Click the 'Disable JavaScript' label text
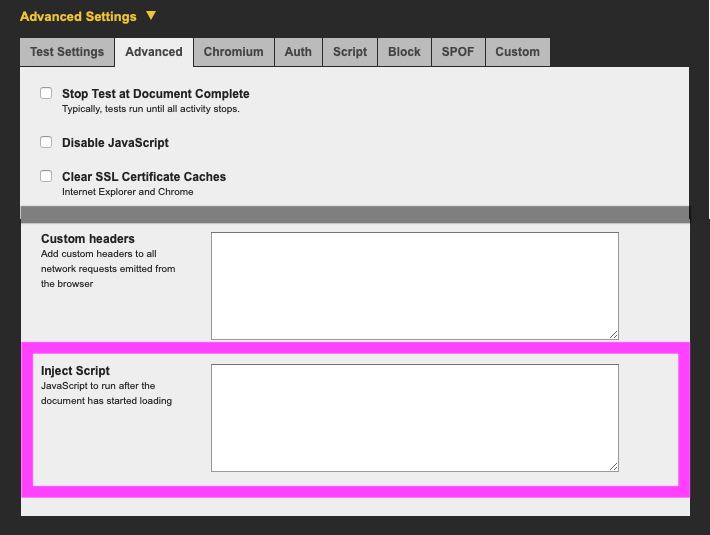Screen dimensions: 710x535 (115, 143)
